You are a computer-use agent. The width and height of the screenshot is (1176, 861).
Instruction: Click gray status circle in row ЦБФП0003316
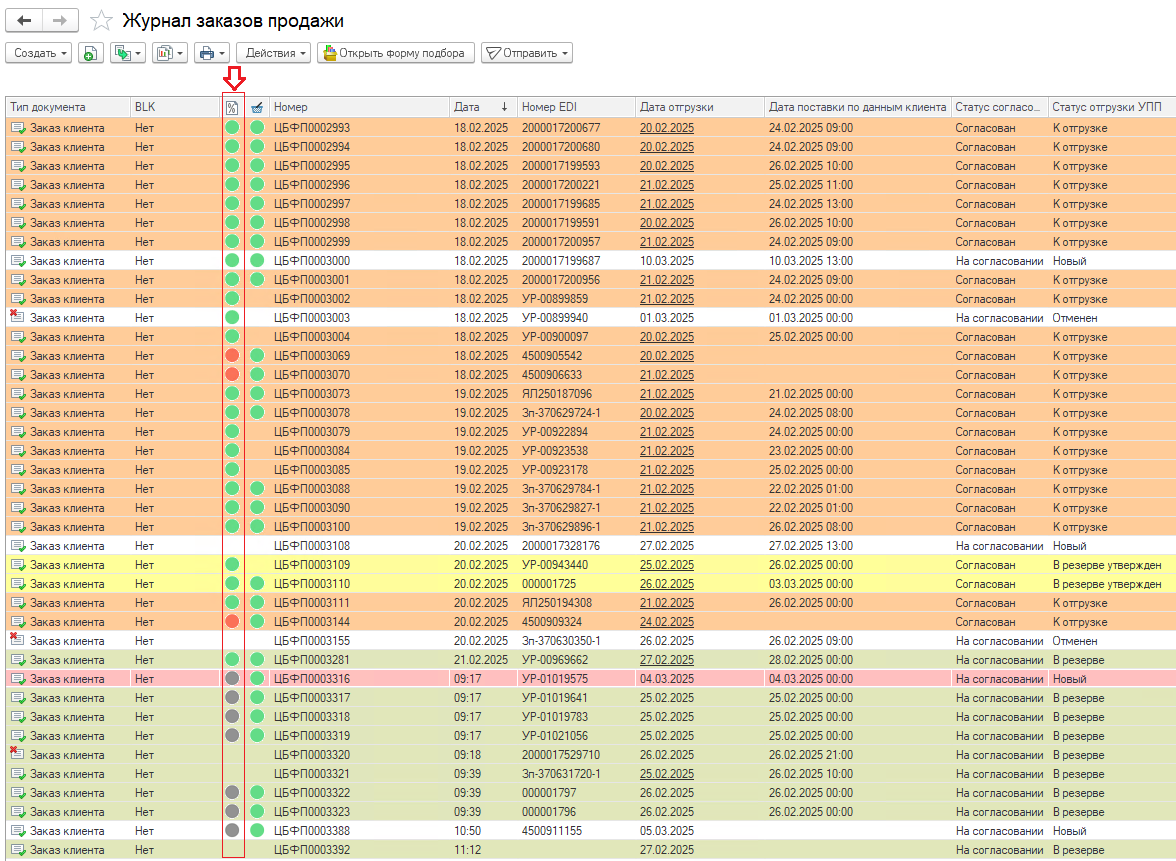pyautogui.click(x=232, y=679)
